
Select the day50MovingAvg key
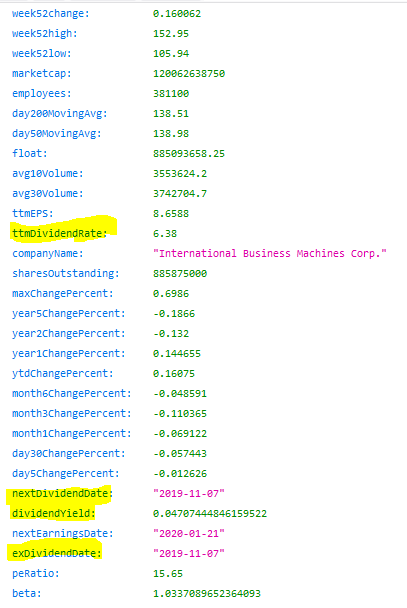[x=57, y=133]
